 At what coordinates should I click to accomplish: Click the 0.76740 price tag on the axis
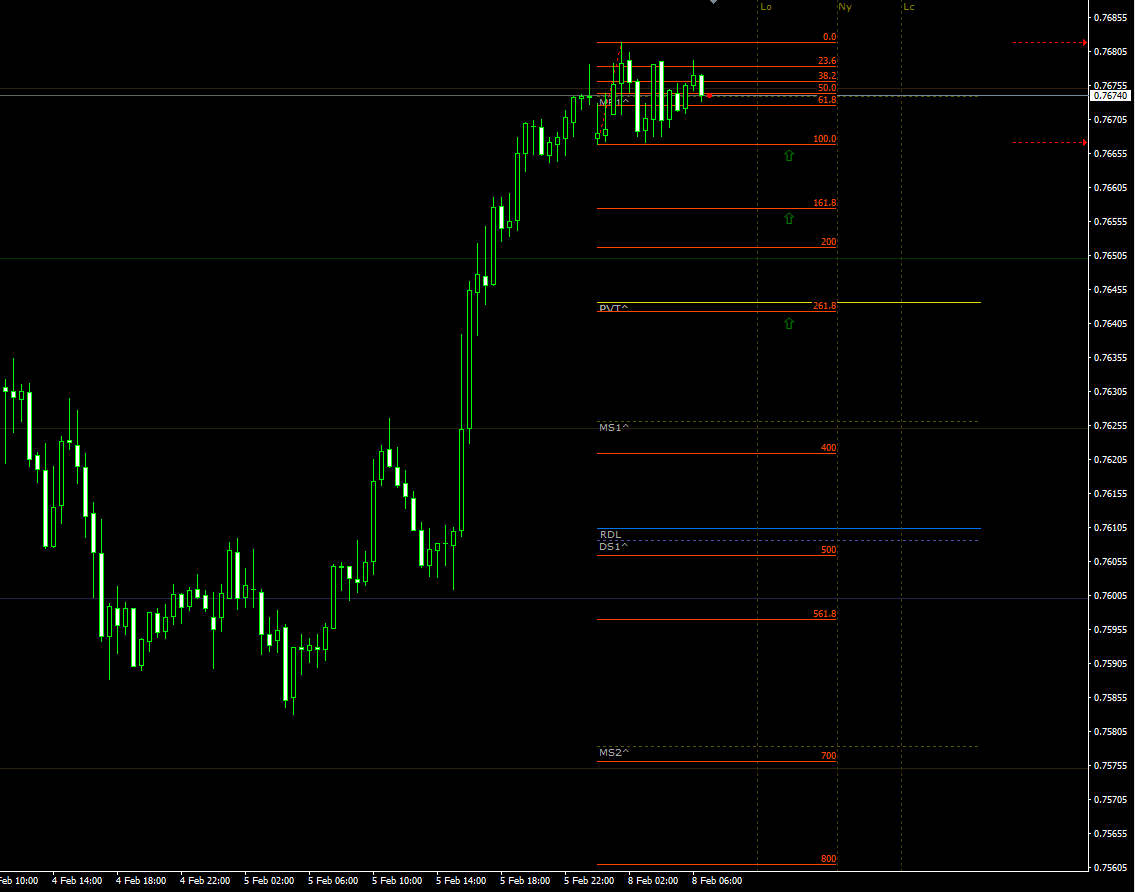coord(1109,93)
